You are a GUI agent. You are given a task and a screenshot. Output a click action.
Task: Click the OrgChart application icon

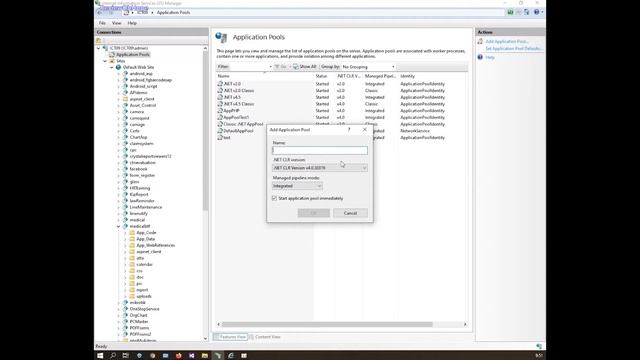125,316
